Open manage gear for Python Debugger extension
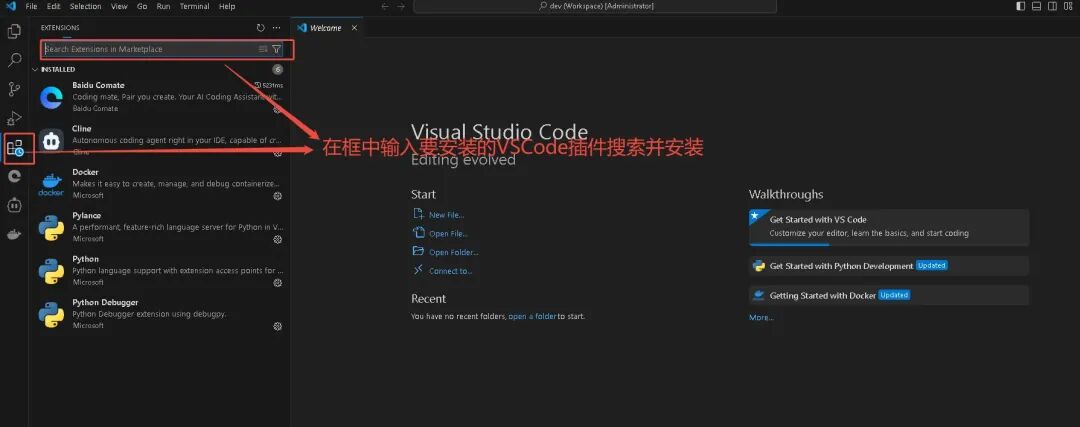The height and width of the screenshot is (427, 1080). pyautogui.click(x=278, y=326)
